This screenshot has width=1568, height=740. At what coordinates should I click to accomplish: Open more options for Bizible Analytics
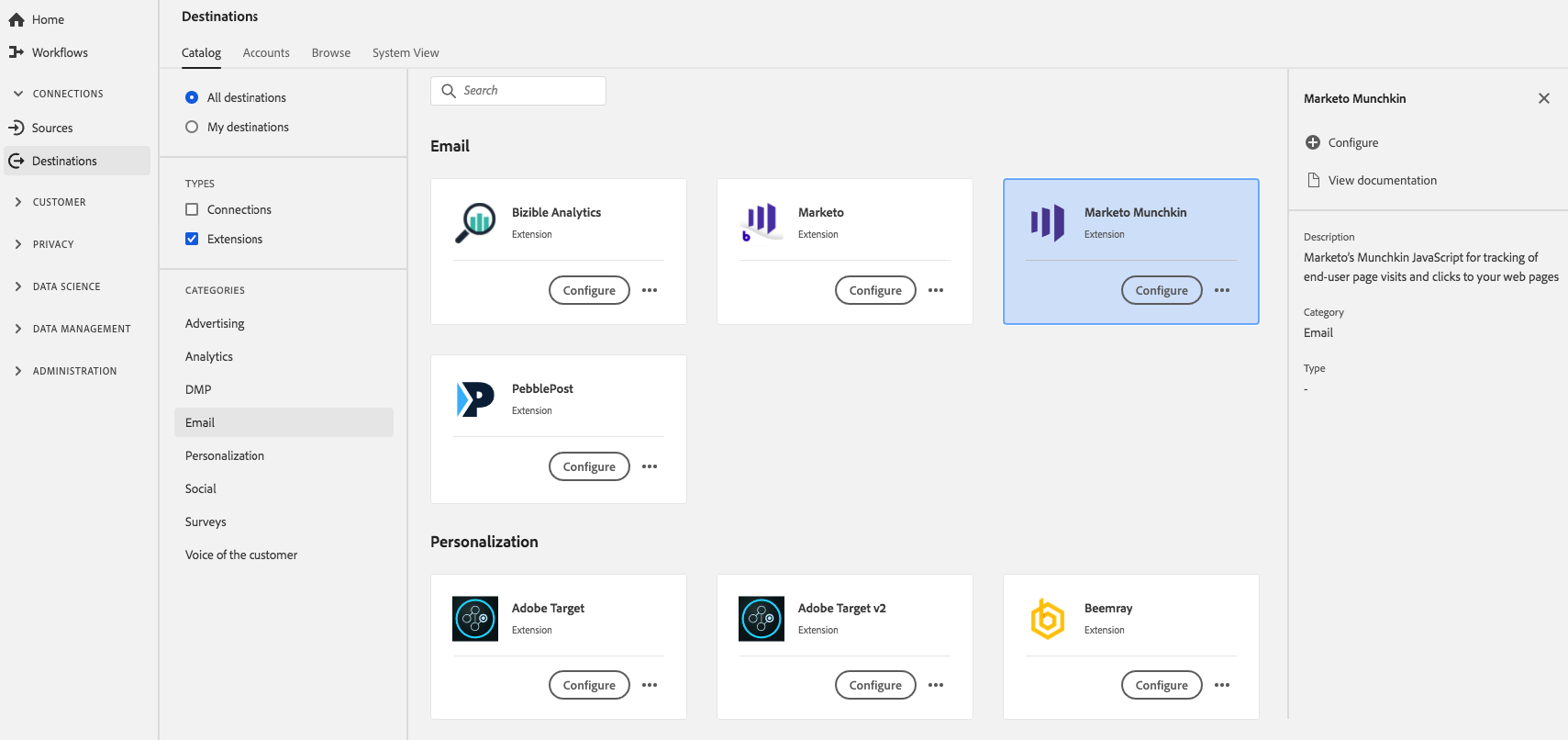[650, 290]
